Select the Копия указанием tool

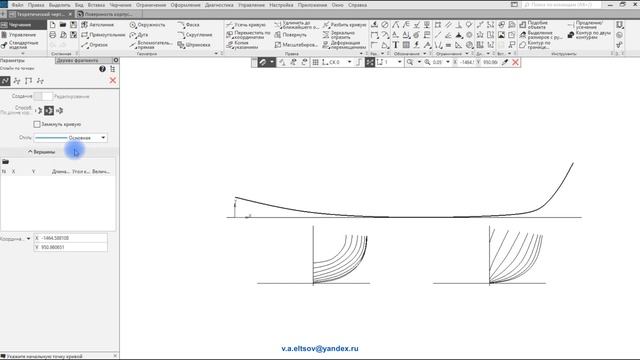[242, 45]
